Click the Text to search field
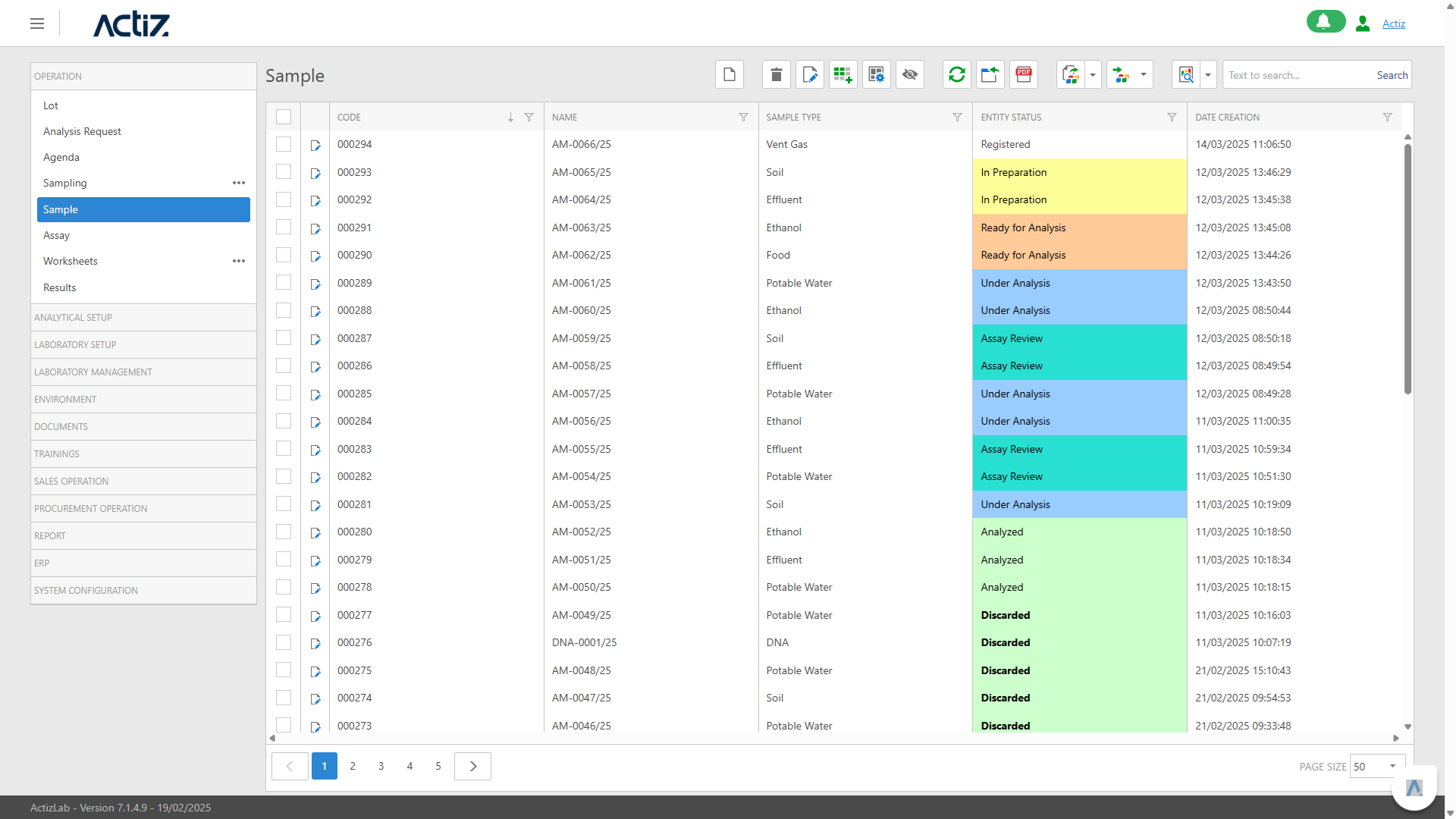The width and height of the screenshot is (1456, 819). pyautogui.click(x=1297, y=75)
